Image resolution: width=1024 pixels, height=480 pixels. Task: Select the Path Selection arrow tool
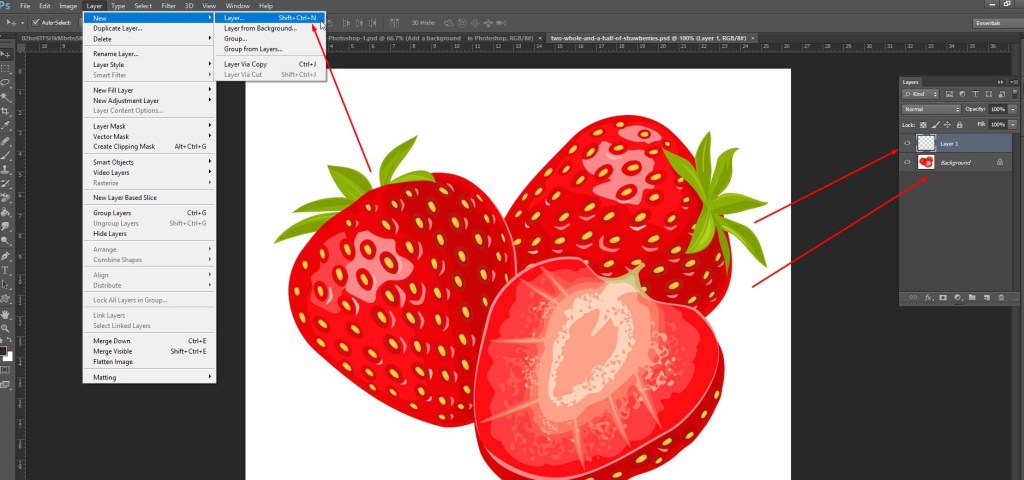point(6,284)
